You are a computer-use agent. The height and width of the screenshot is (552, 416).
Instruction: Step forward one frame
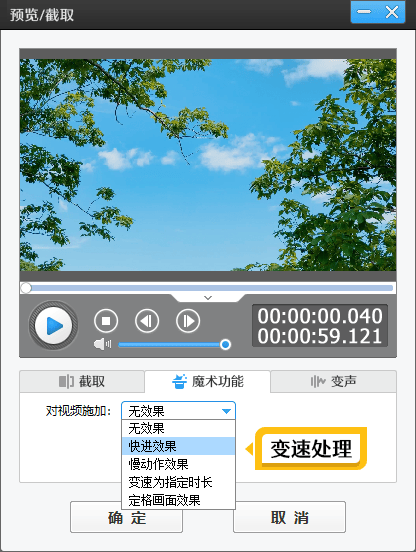pos(188,321)
